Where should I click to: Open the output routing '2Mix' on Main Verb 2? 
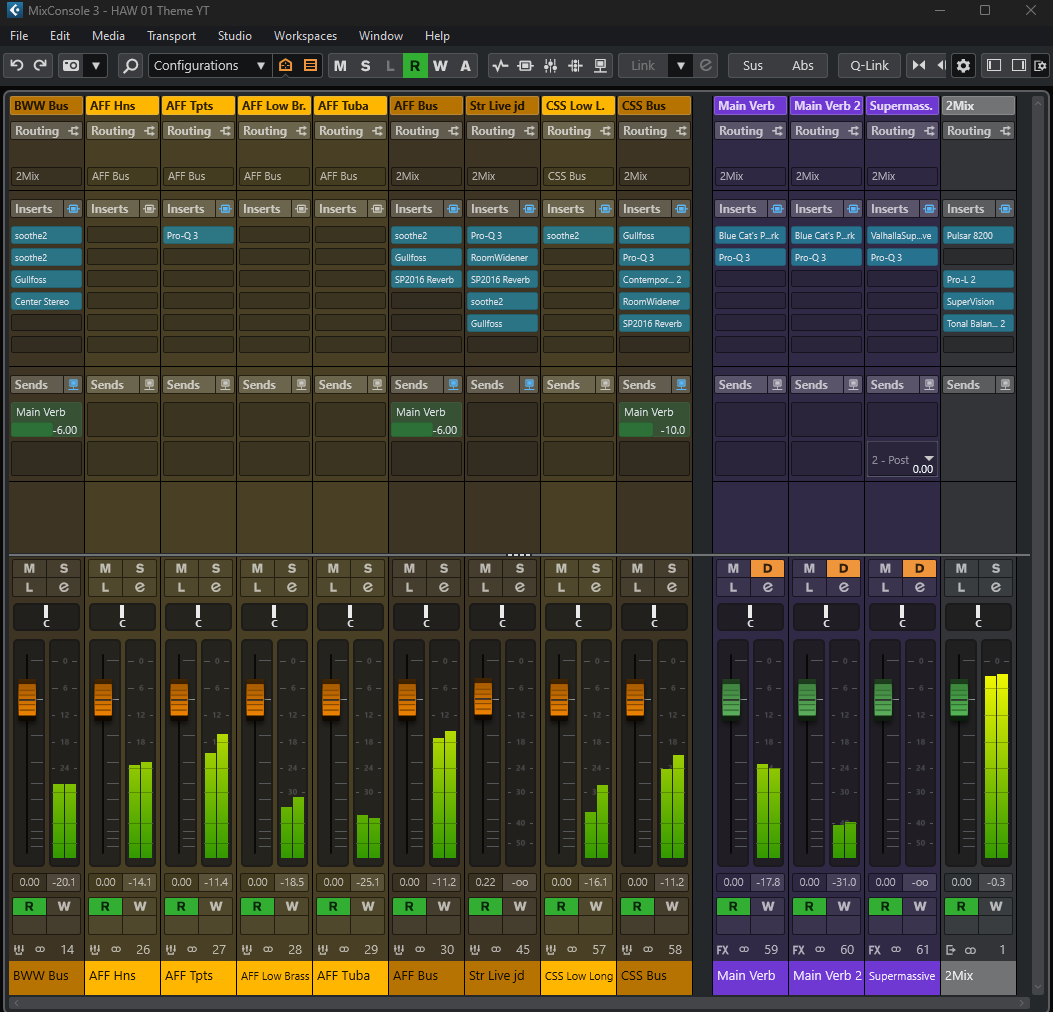click(x=826, y=176)
